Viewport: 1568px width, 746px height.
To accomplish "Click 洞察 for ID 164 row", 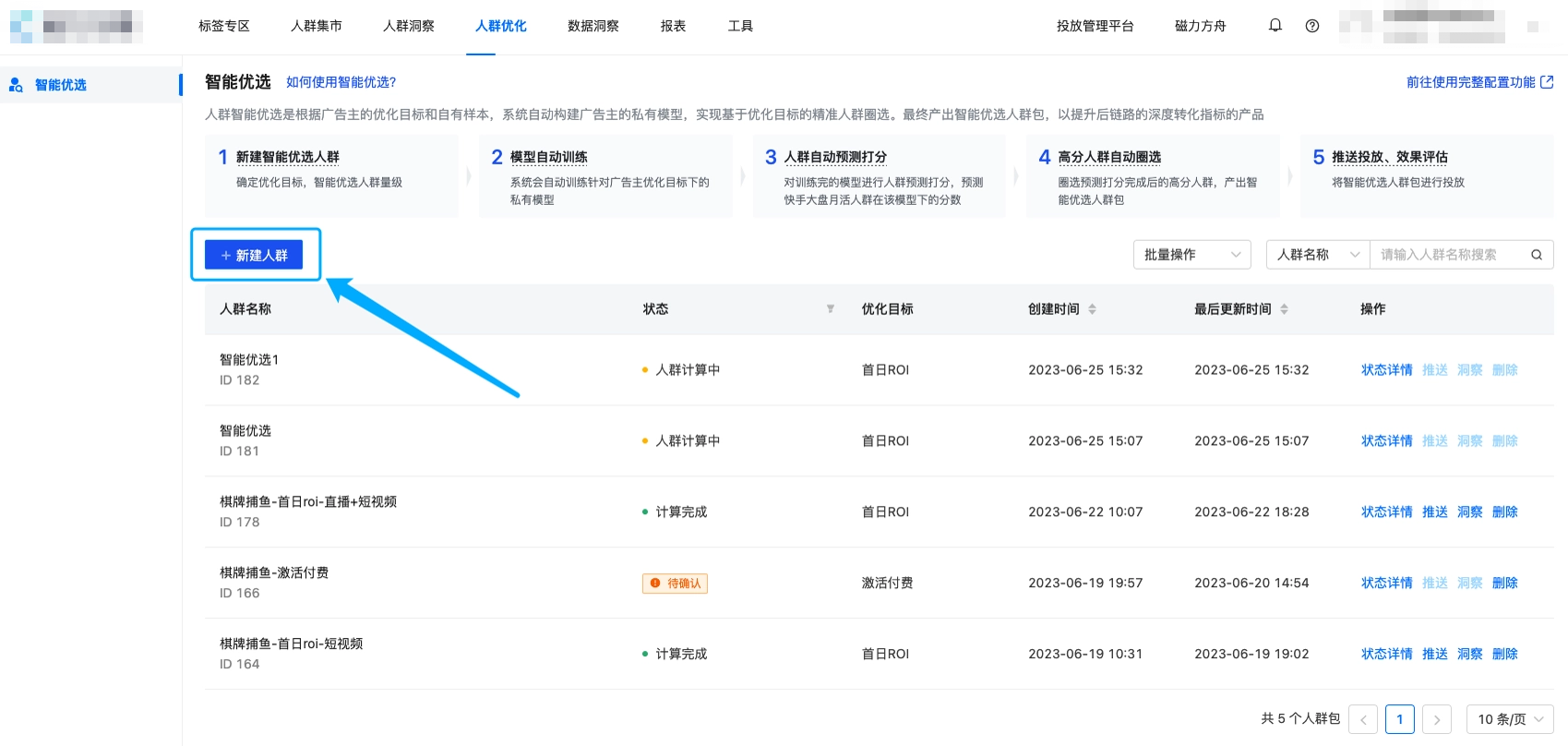I will tap(1470, 655).
